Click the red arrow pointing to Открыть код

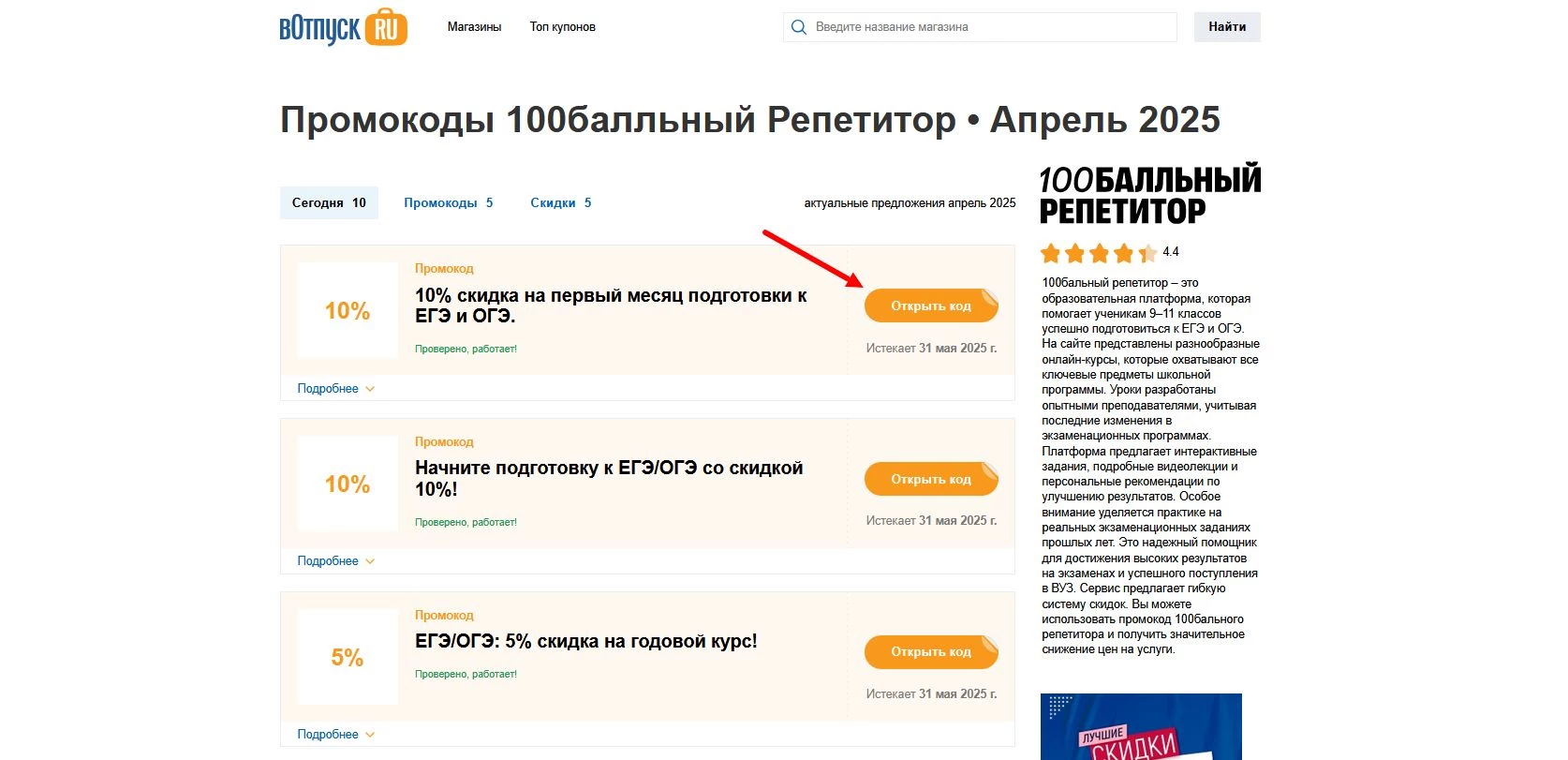tap(811, 260)
